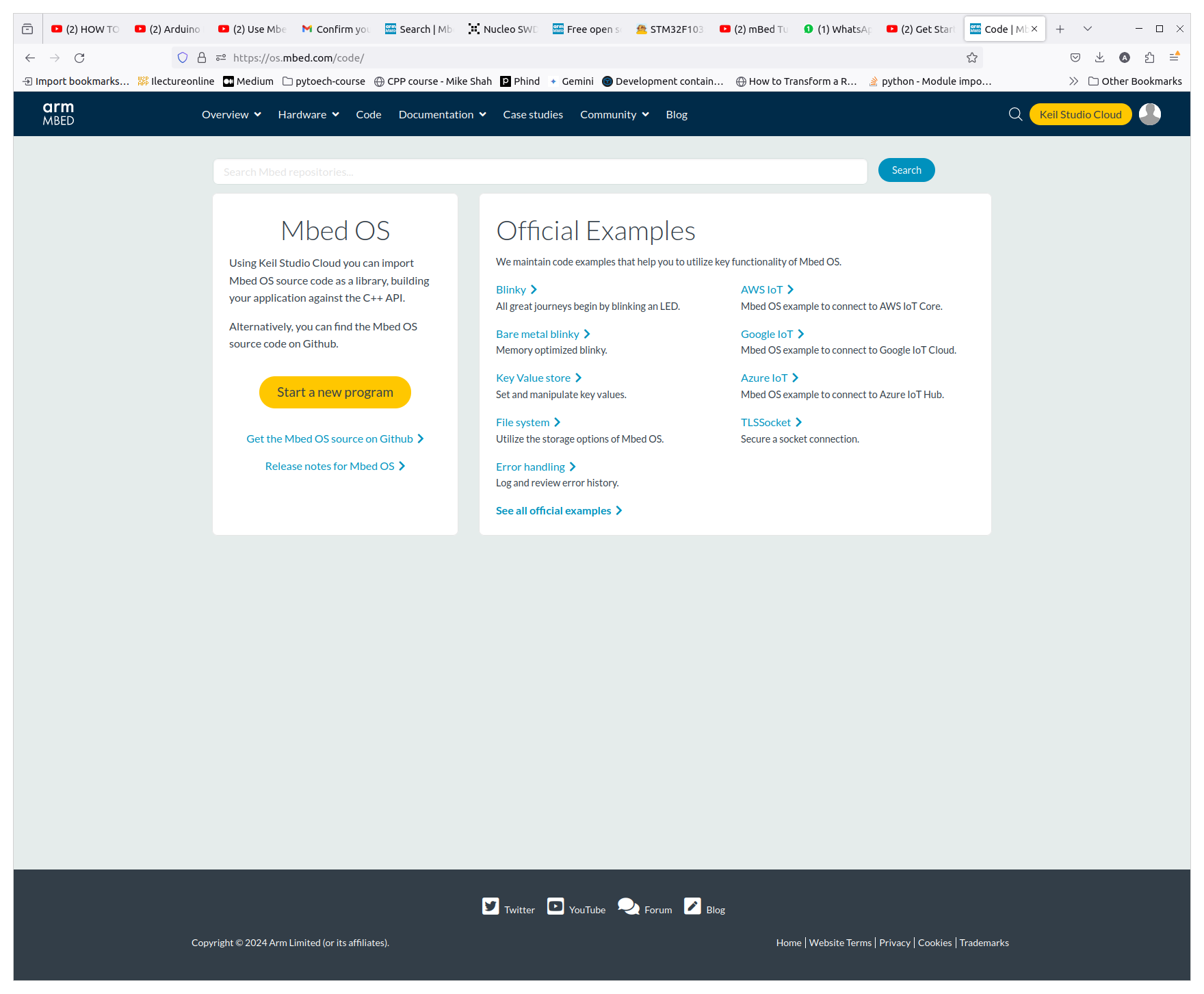
Task: Bookmark this page with the star icon
Action: (x=971, y=57)
